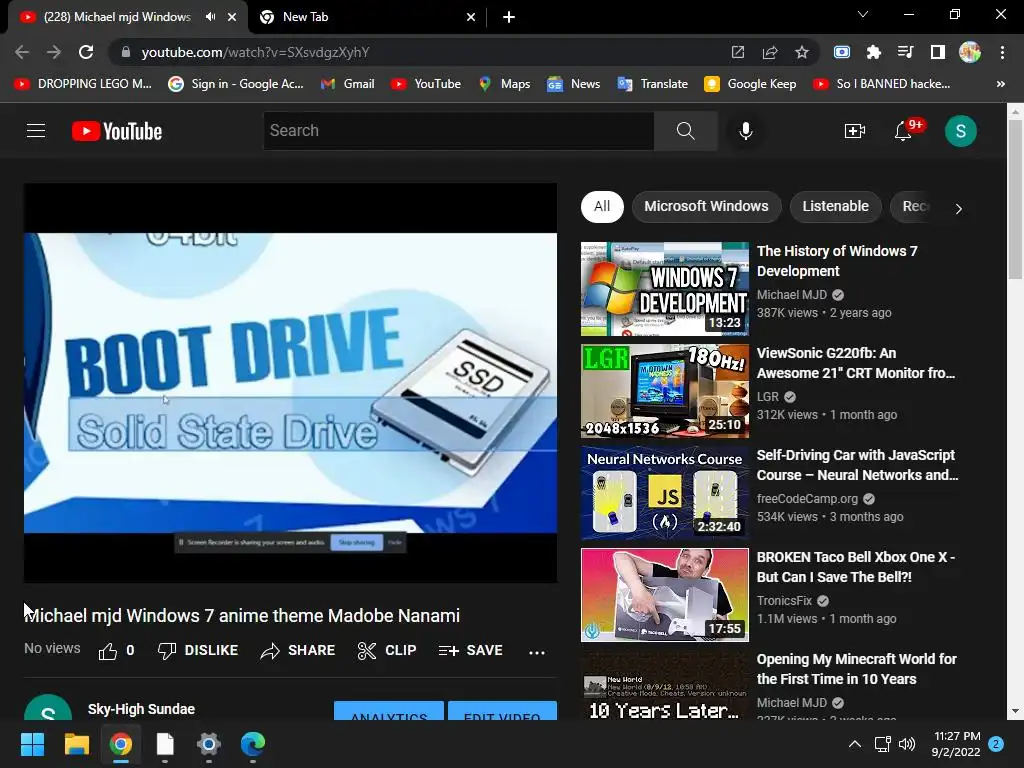The image size is (1024, 768).
Task: Open the News bookmark
Action: pos(573,84)
